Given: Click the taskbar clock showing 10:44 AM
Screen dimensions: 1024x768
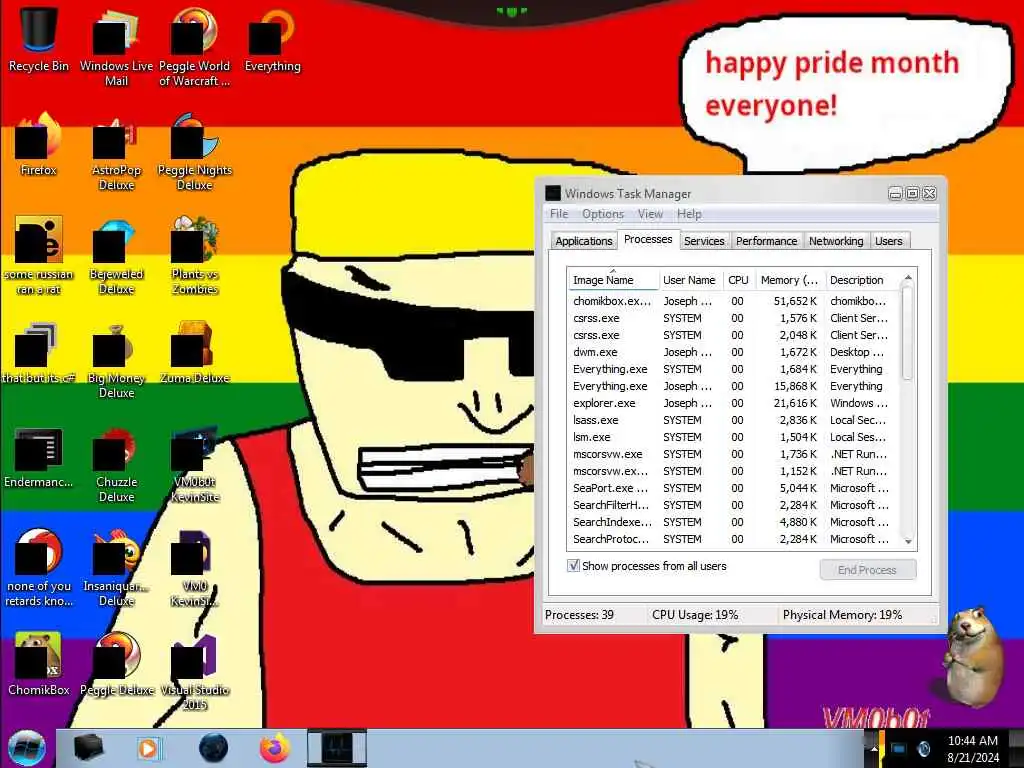Looking at the screenshot, I should tap(972, 748).
